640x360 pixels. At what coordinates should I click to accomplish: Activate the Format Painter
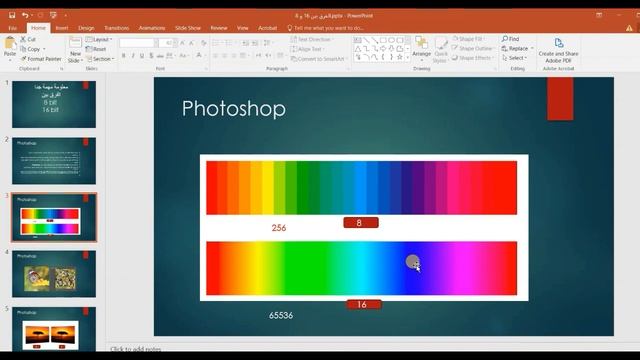point(41,59)
